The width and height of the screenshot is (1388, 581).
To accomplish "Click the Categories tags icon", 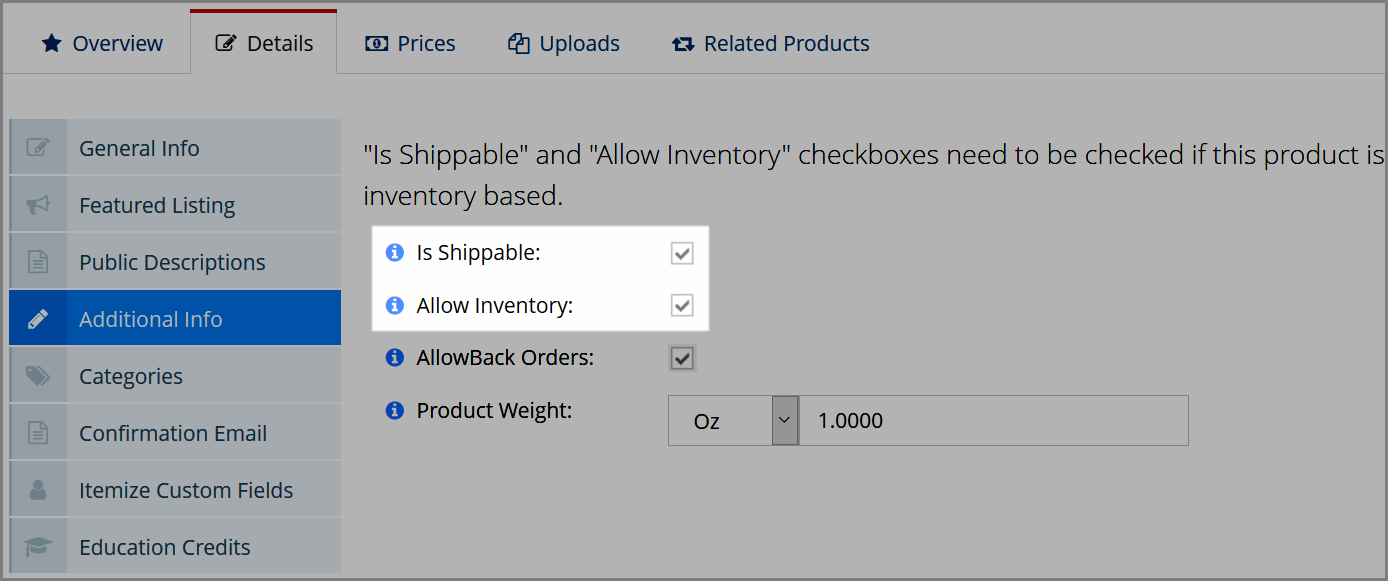I will tap(38, 376).
